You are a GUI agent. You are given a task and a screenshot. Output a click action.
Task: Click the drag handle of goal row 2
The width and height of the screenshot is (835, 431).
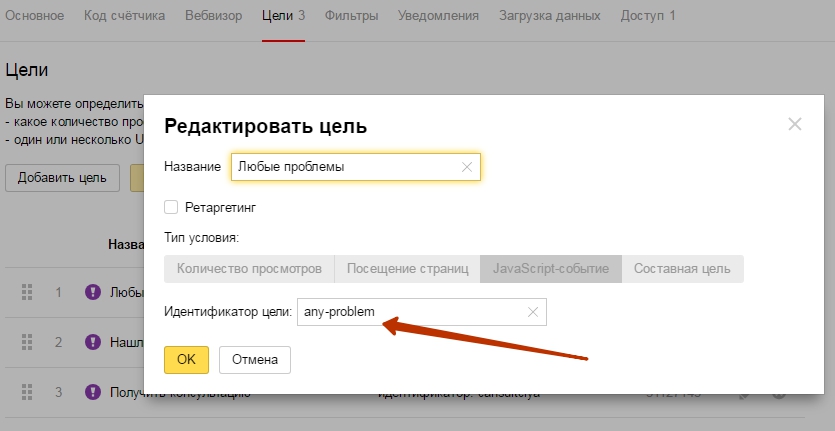tap(27, 342)
